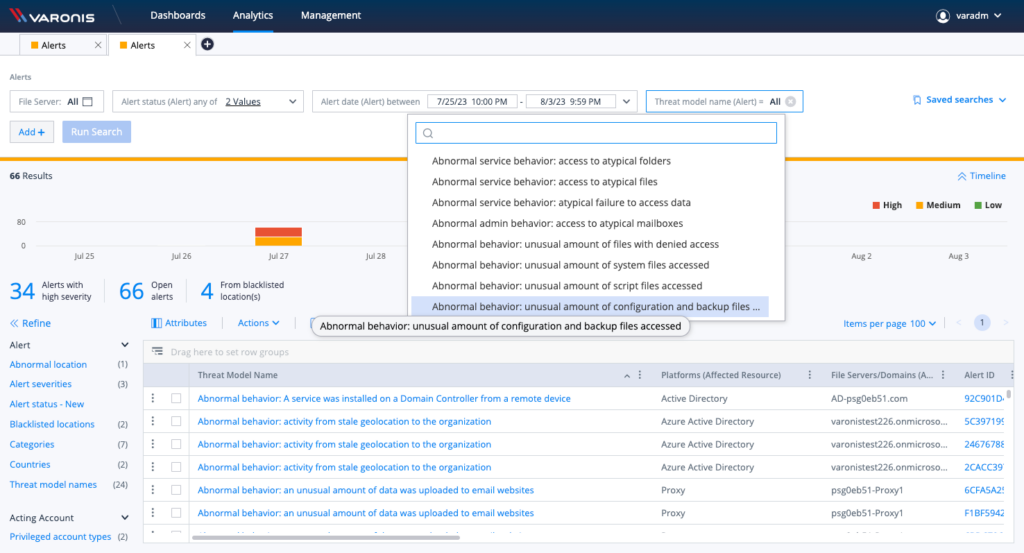This screenshot has height=553, width=1024.
Task: Clear the Threat model name filter
Action: (x=791, y=101)
